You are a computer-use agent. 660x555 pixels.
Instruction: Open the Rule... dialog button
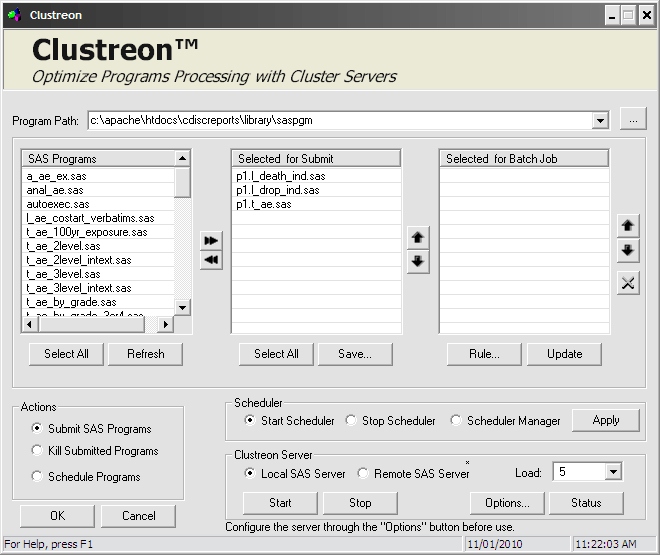coord(484,354)
